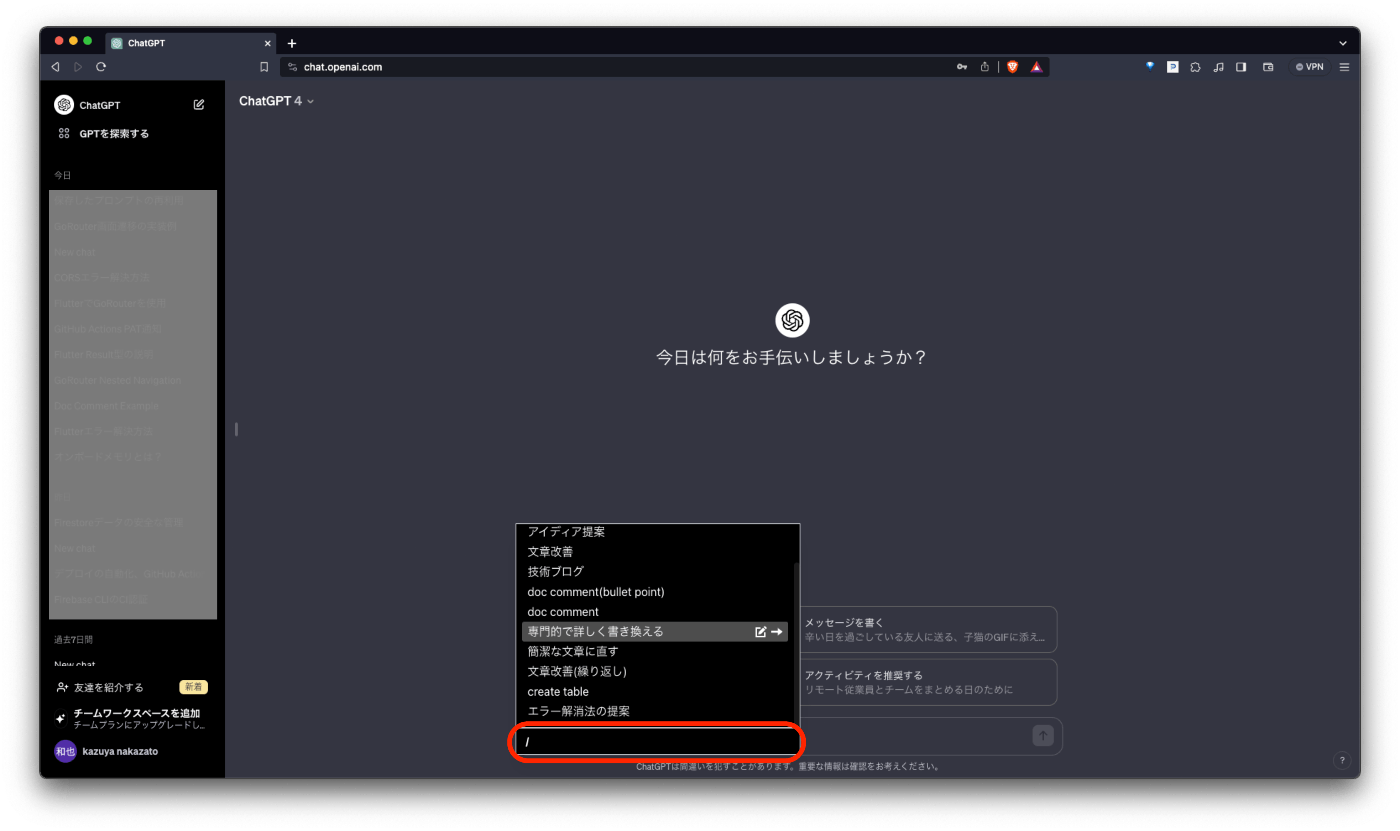The width and height of the screenshot is (1400, 831).
Task: Click the send message arrow button
Action: [x=1043, y=736]
